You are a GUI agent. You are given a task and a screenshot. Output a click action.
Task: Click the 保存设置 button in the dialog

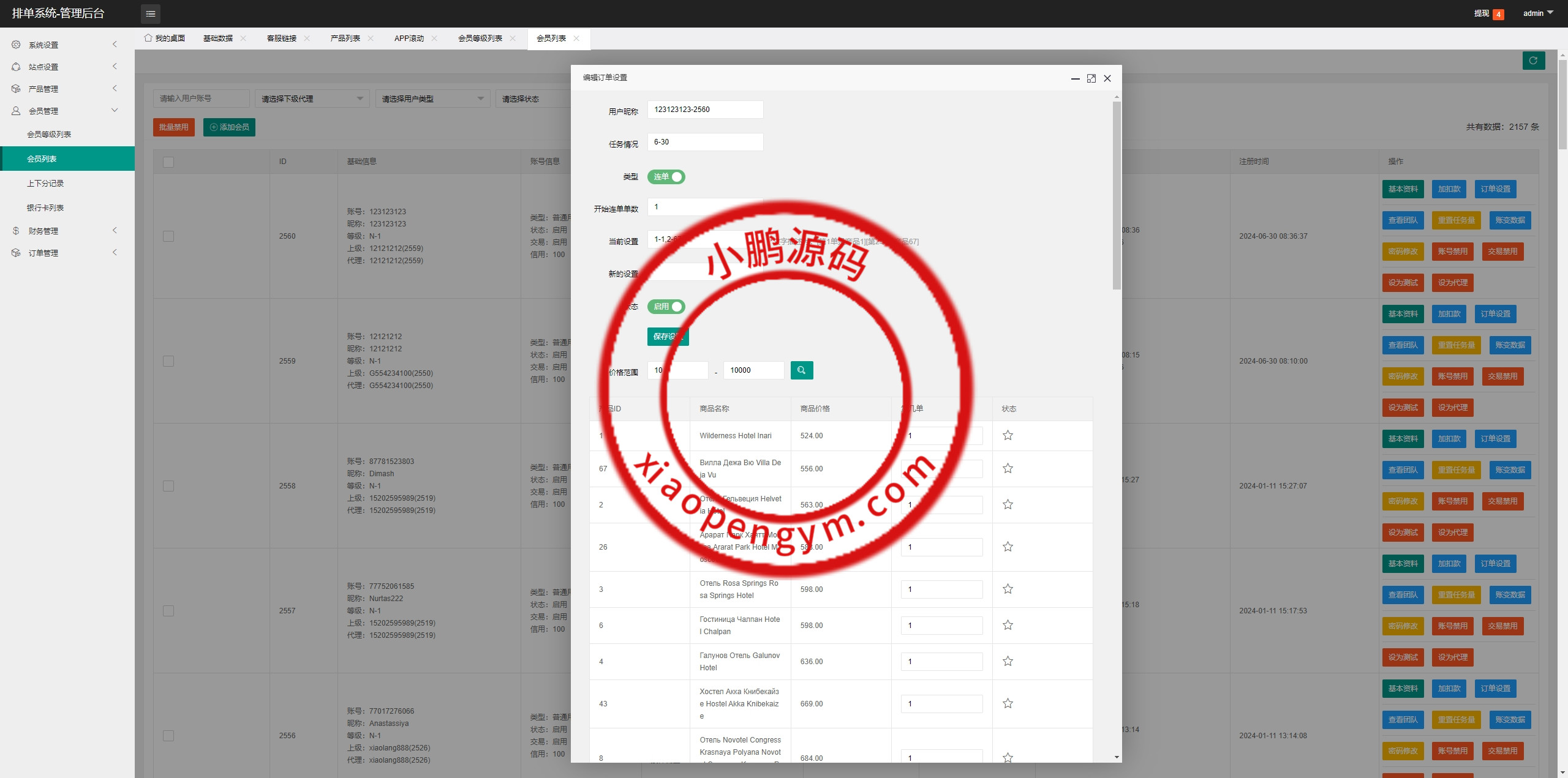point(668,336)
